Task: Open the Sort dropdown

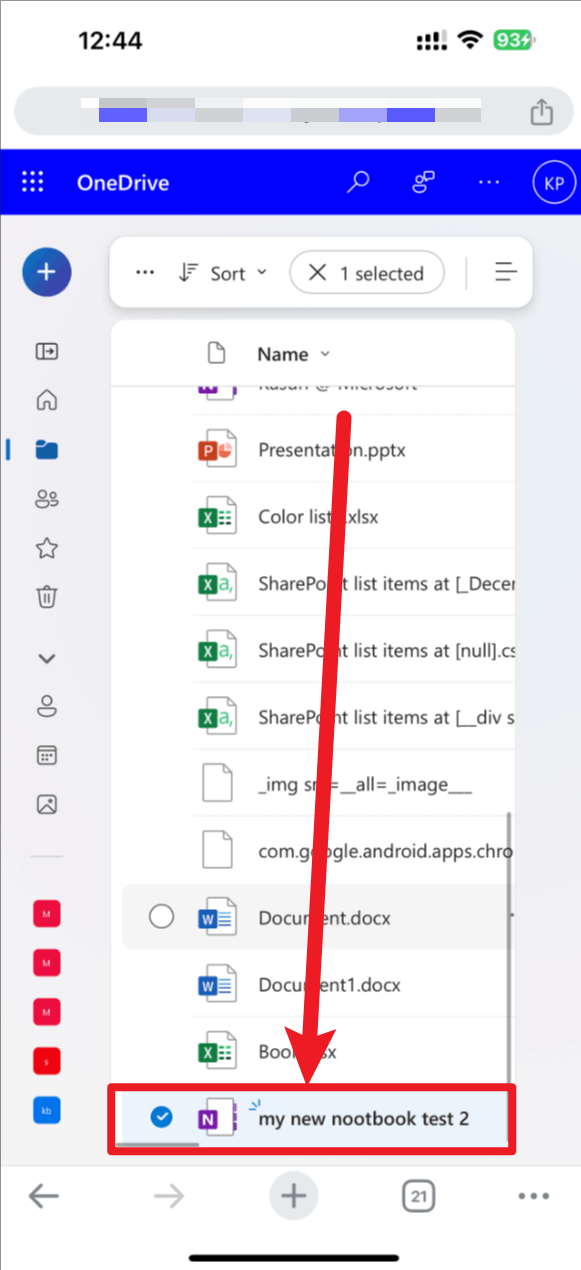Action: click(x=222, y=273)
